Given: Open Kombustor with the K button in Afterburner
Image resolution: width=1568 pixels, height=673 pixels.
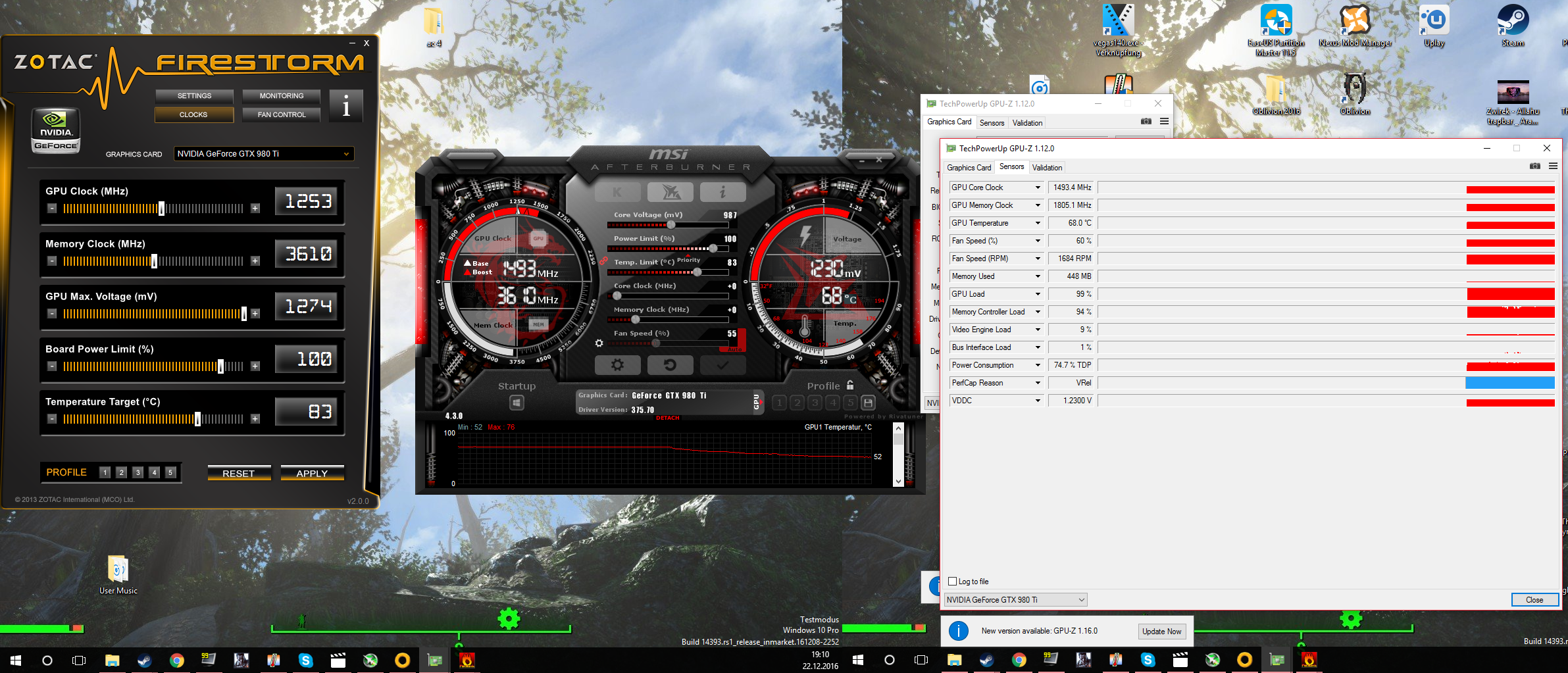Looking at the screenshot, I should click(617, 192).
